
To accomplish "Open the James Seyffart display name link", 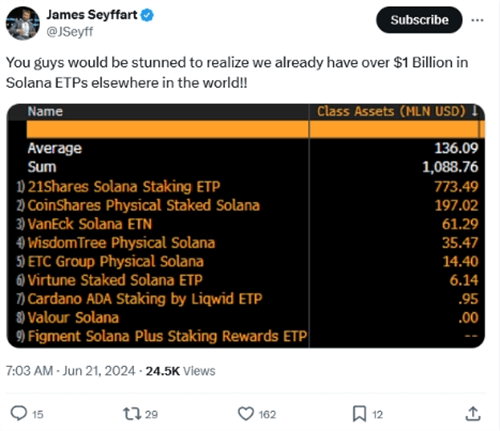I will point(92,15).
